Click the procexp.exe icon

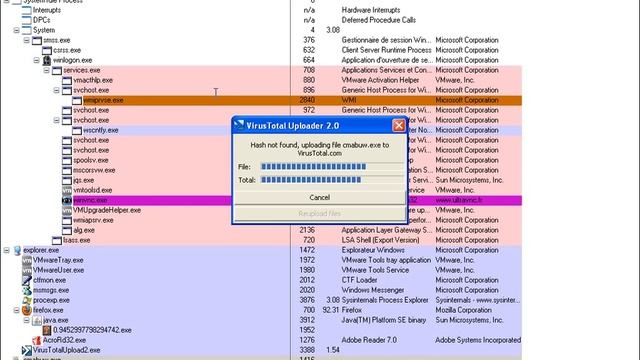[27, 300]
